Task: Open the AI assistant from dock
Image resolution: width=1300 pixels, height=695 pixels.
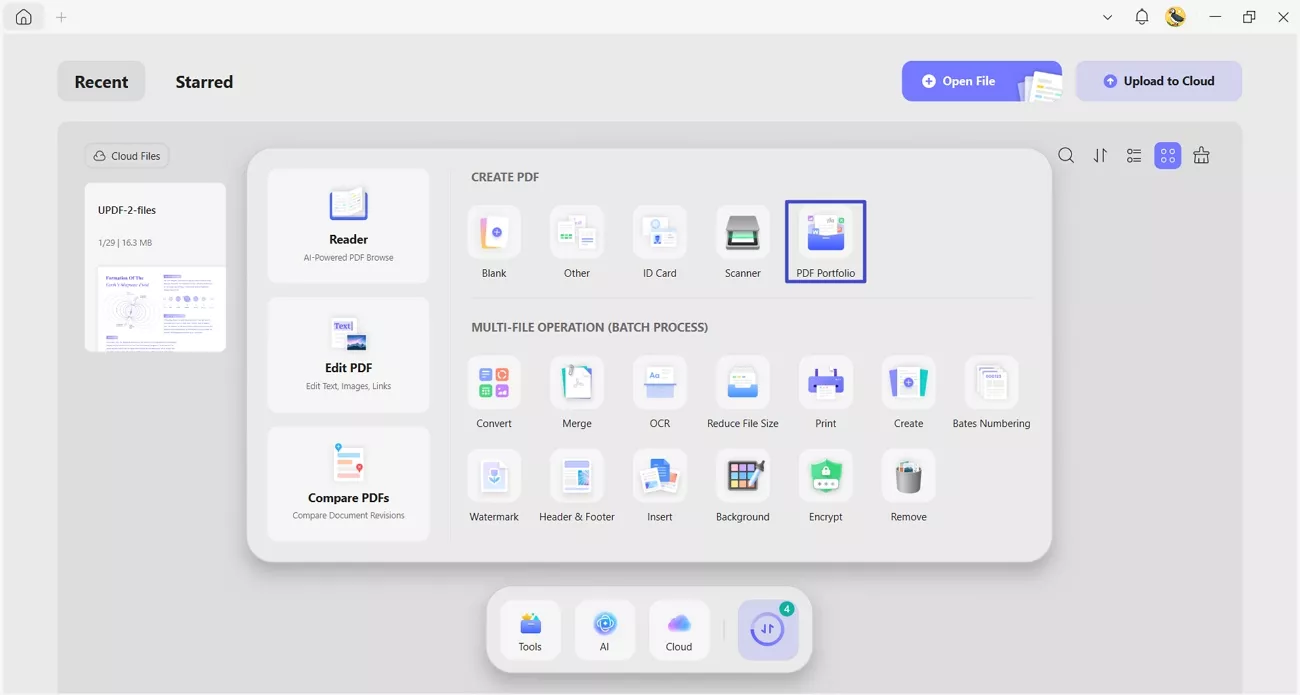Action: (x=605, y=630)
